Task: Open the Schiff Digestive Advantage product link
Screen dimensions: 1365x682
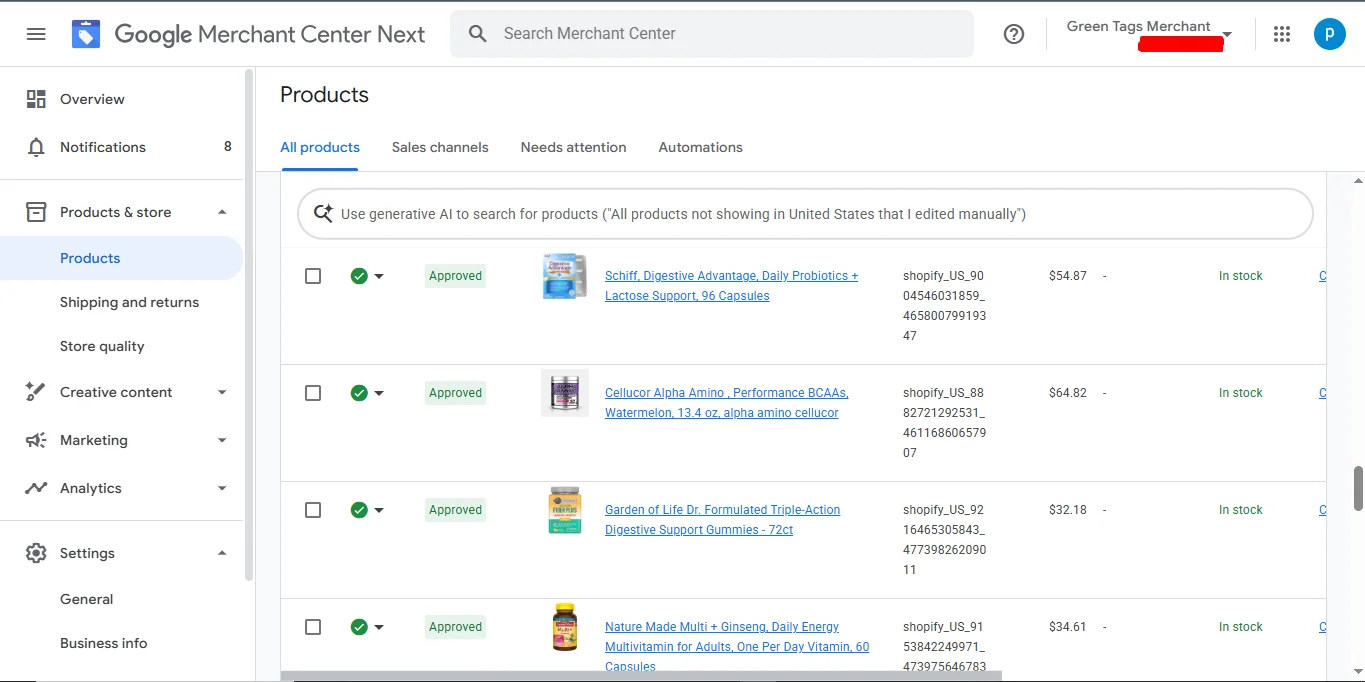Action: 731,276
